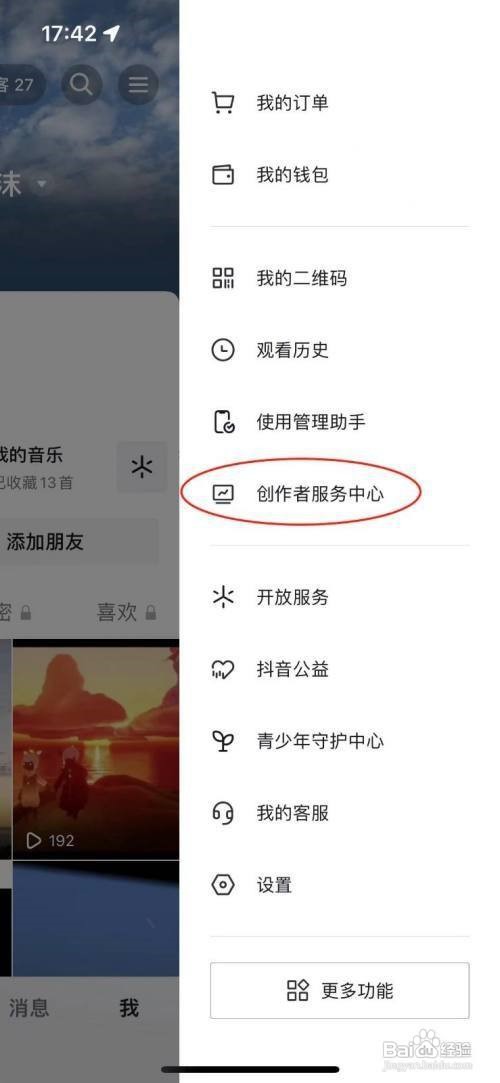Viewport: 500px width, 1083px height.
Task: Select the 开放服务 menu entry
Action: pos(339,597)
